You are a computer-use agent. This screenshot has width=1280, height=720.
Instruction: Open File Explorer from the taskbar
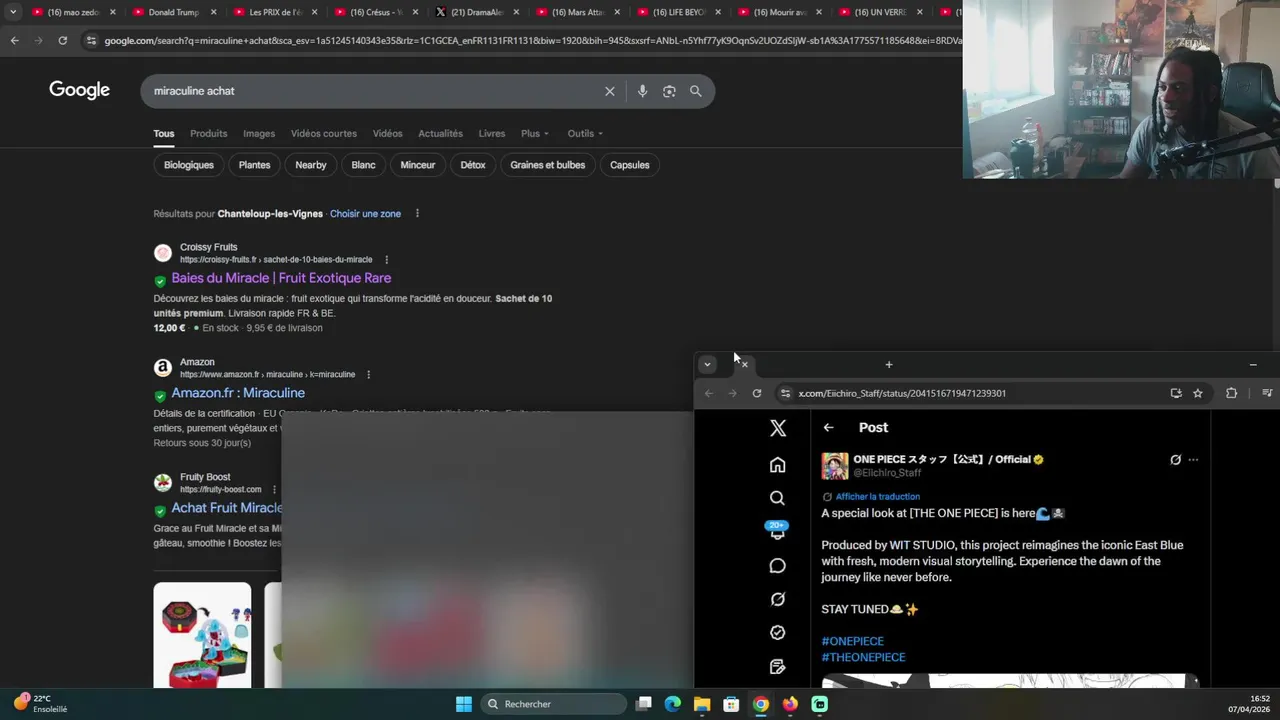[702, 704]
